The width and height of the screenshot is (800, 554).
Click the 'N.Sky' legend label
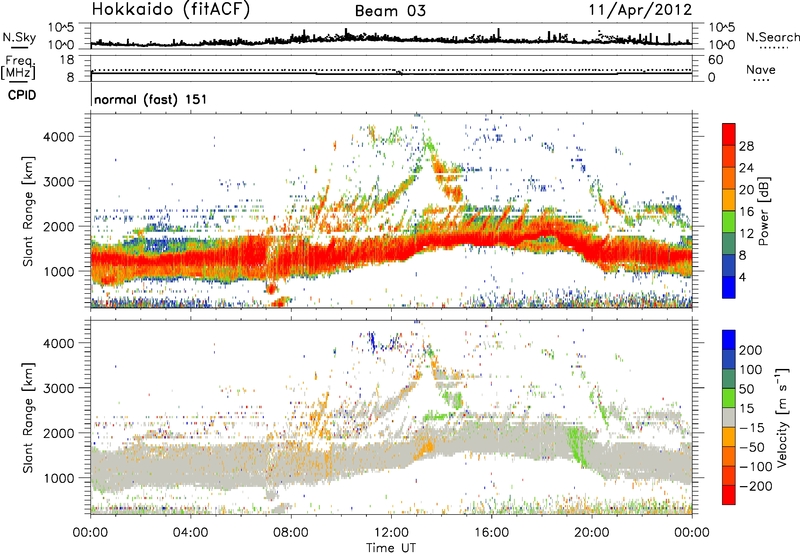(x=19, y=37)
